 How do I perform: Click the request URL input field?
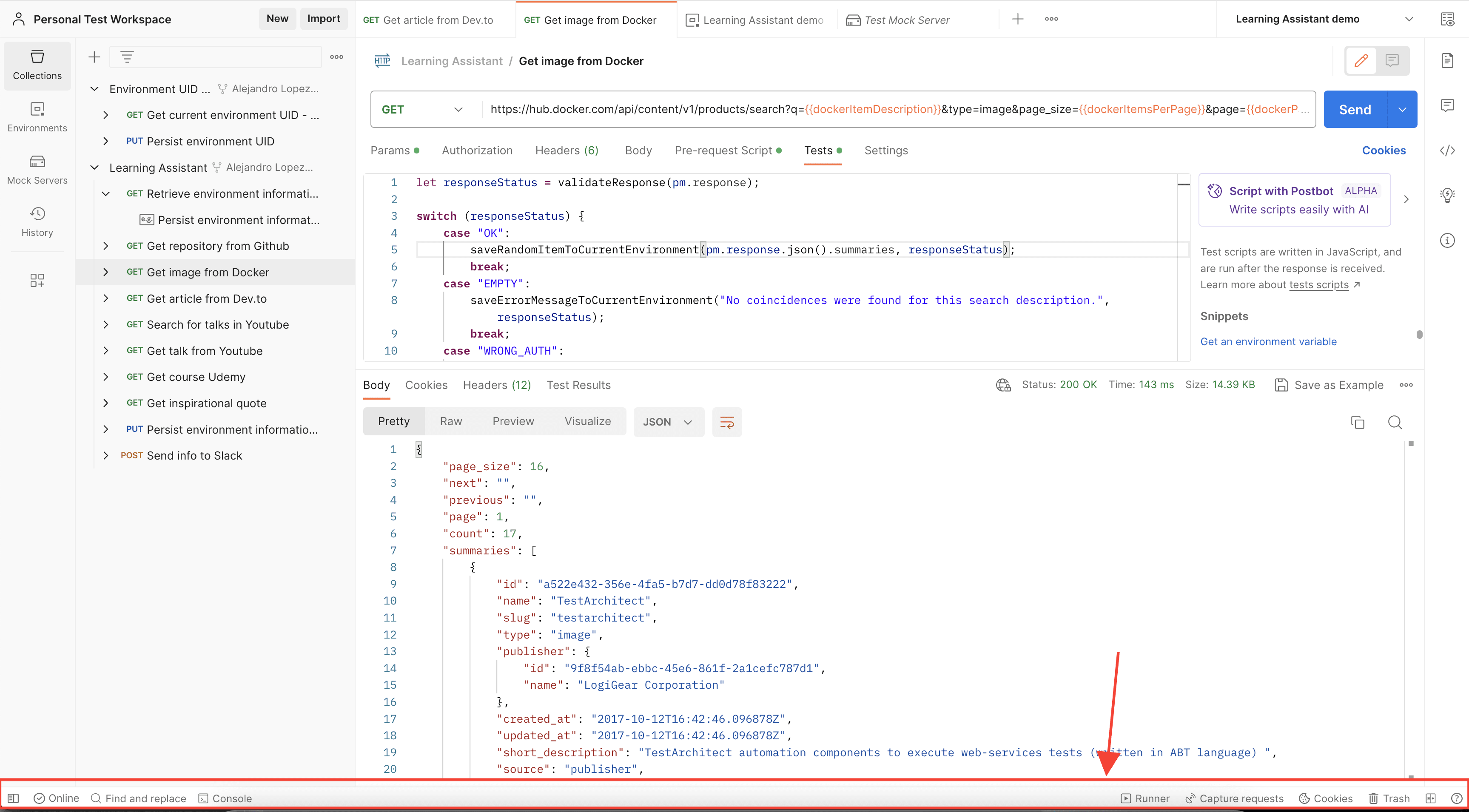pyautogui.click(x=855, y=109)
